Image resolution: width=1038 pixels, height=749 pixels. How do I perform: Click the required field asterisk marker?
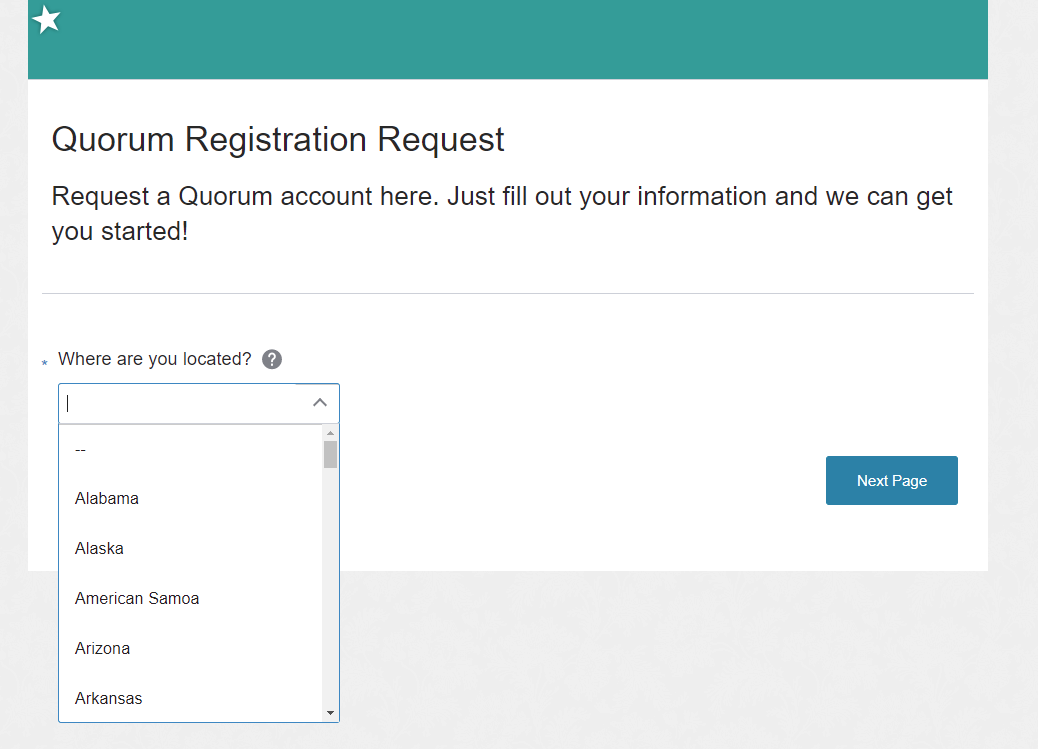43,363
